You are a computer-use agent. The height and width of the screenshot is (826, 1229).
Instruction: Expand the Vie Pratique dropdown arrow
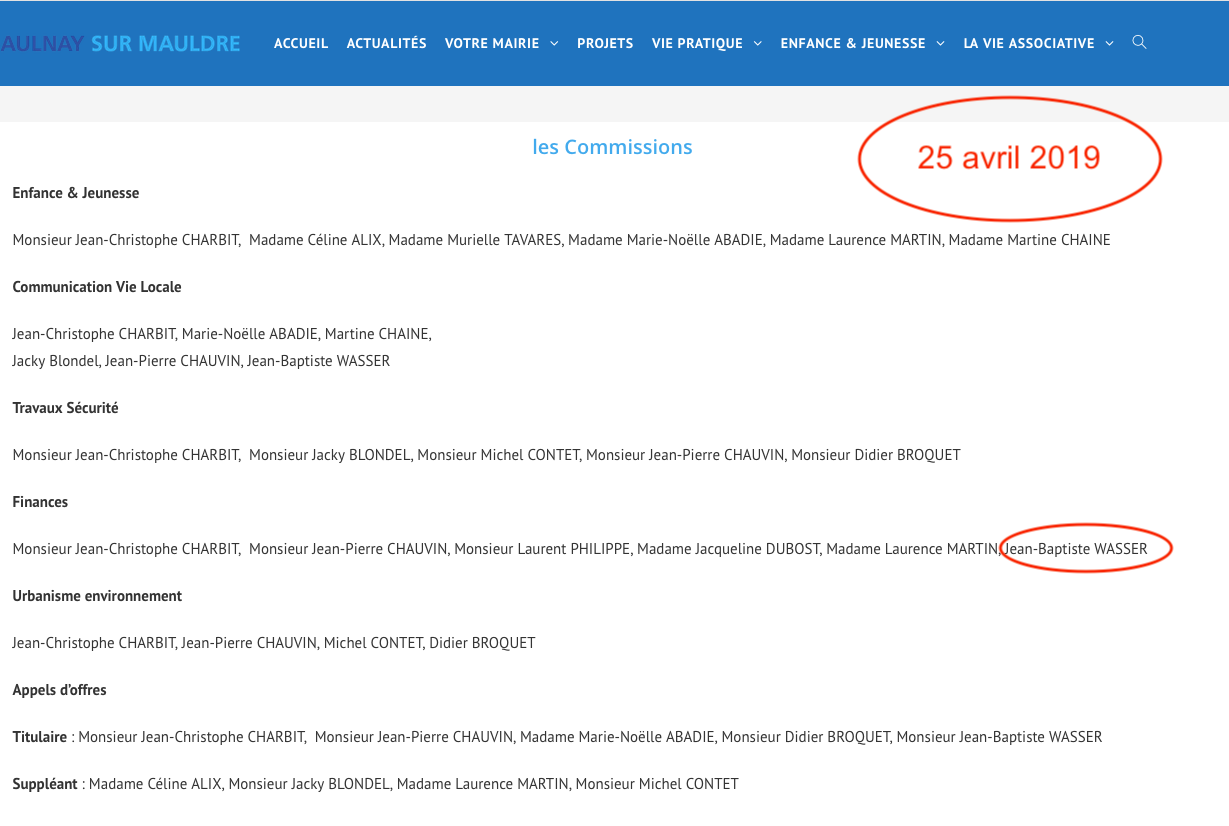(757, 44)
